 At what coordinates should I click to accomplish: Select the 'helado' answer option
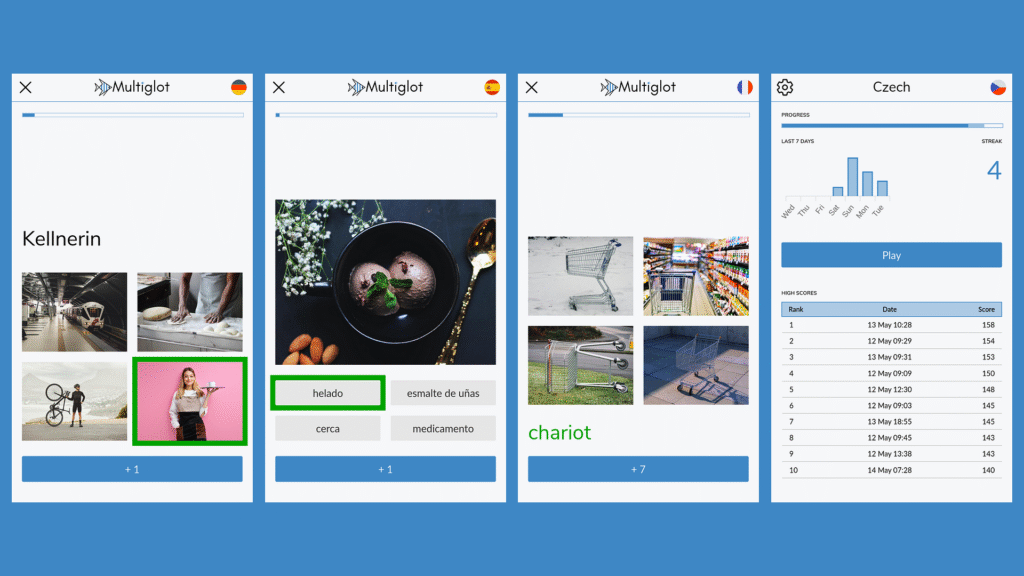(x=328, y=393)
